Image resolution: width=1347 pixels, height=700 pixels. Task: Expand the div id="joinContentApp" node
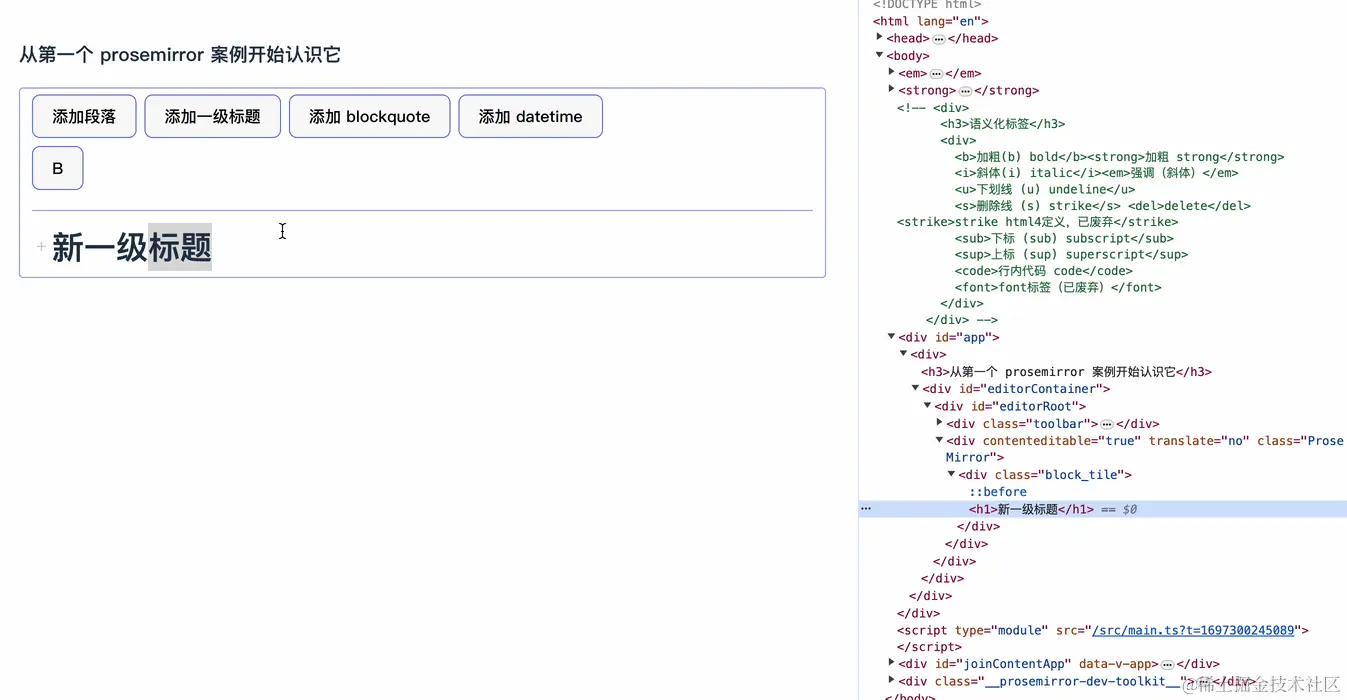point(892,662)
